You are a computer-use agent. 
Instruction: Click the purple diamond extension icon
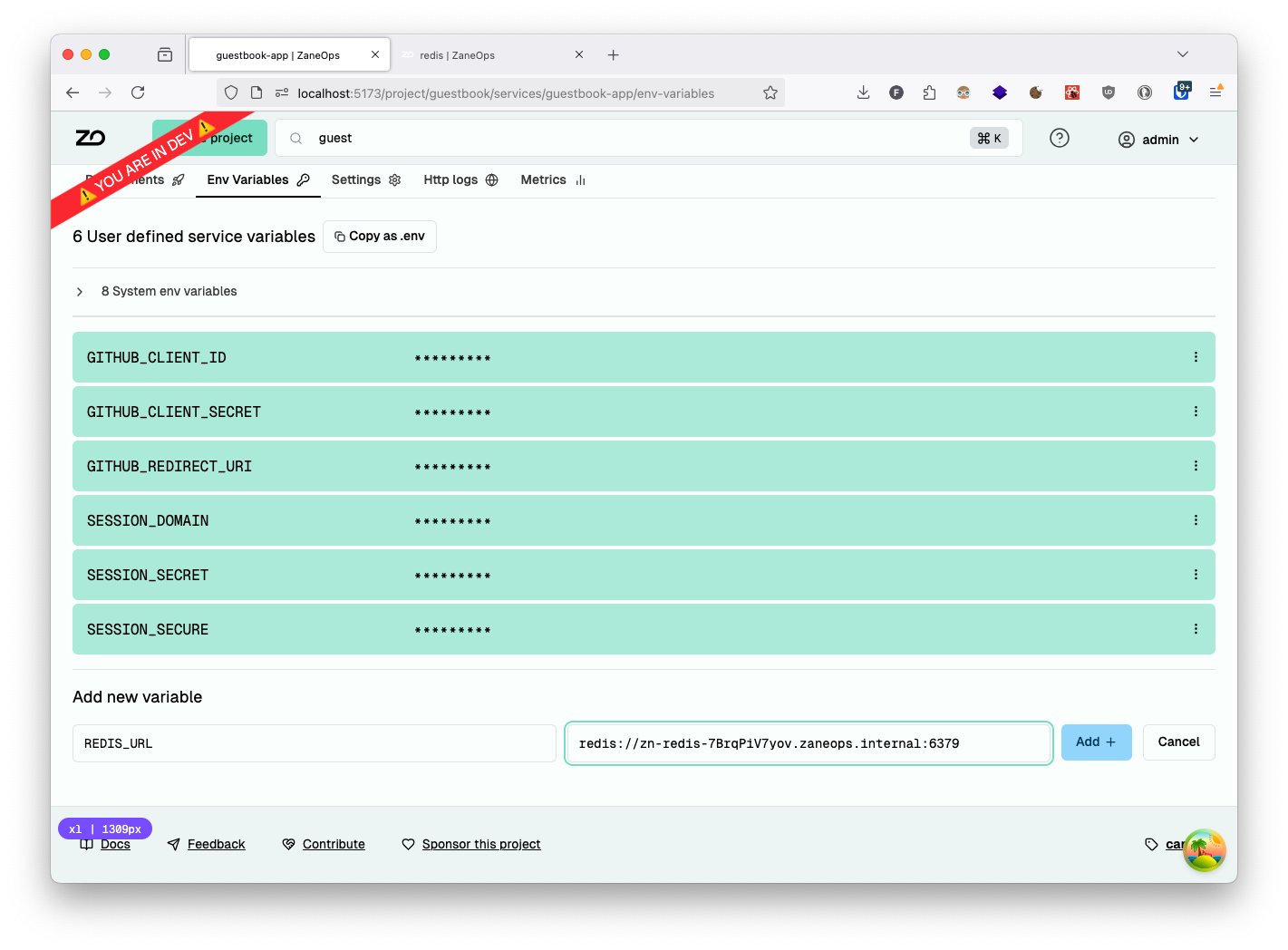coord(1000,92)
